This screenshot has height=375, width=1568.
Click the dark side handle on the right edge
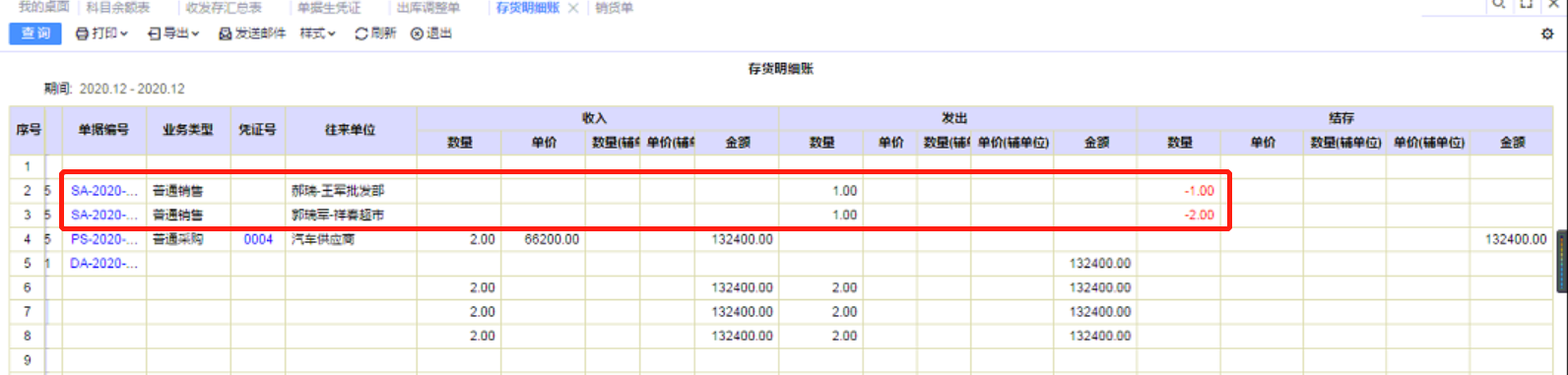[x=1562, y=261]
